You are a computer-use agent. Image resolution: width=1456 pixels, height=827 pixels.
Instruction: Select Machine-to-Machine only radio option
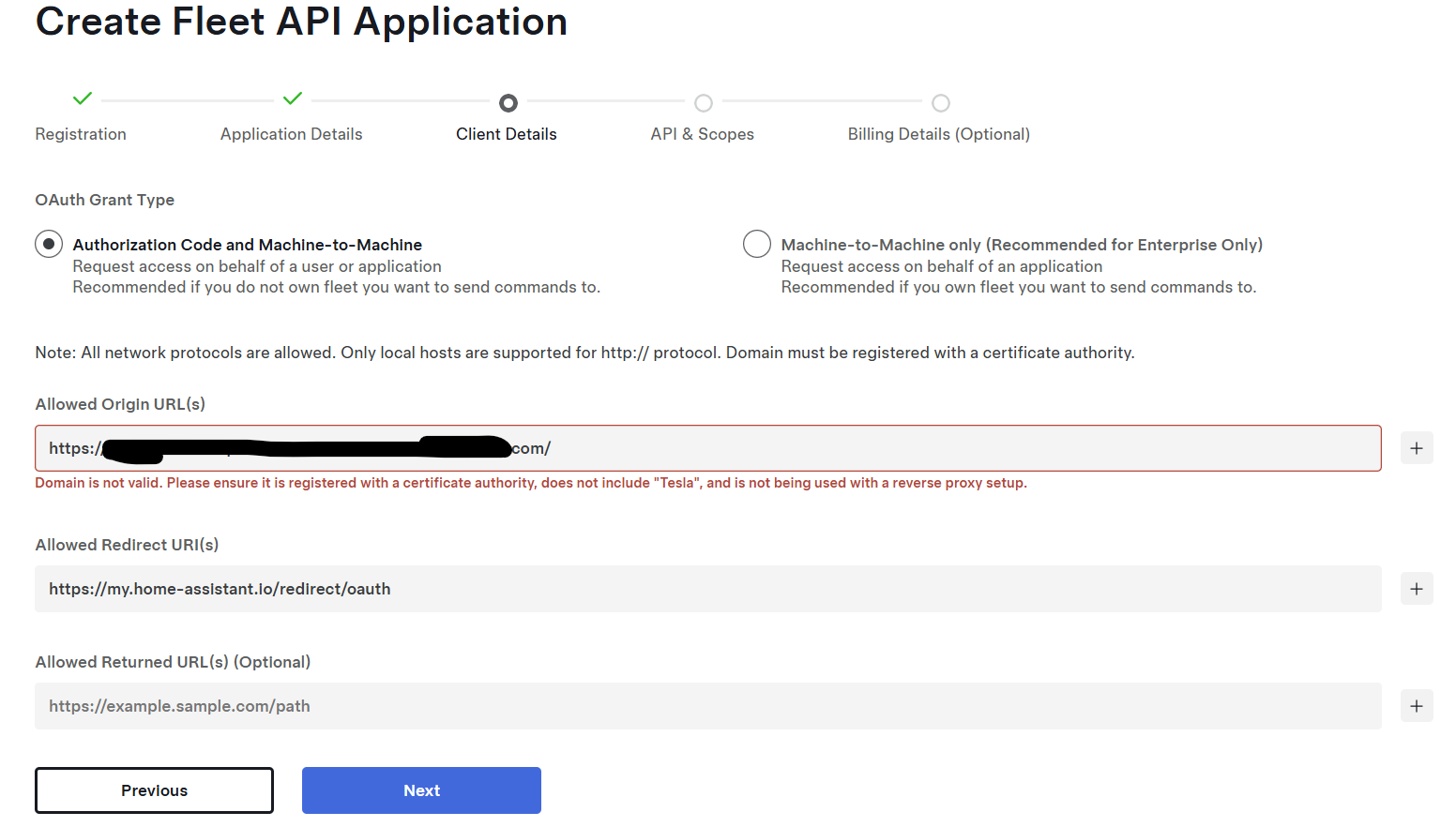757,244
